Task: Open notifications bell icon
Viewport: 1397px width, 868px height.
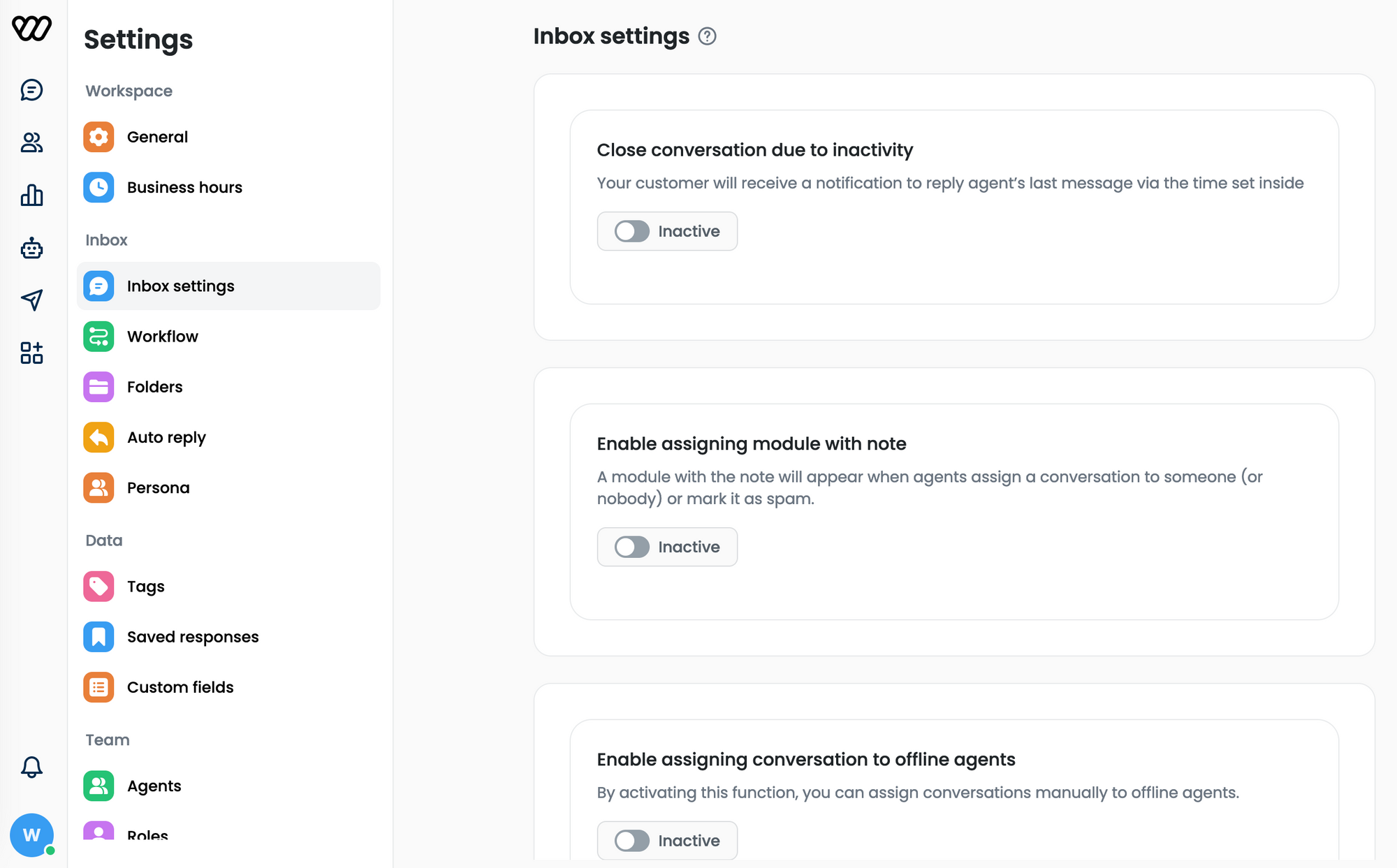Action: [x=31, y=767]
